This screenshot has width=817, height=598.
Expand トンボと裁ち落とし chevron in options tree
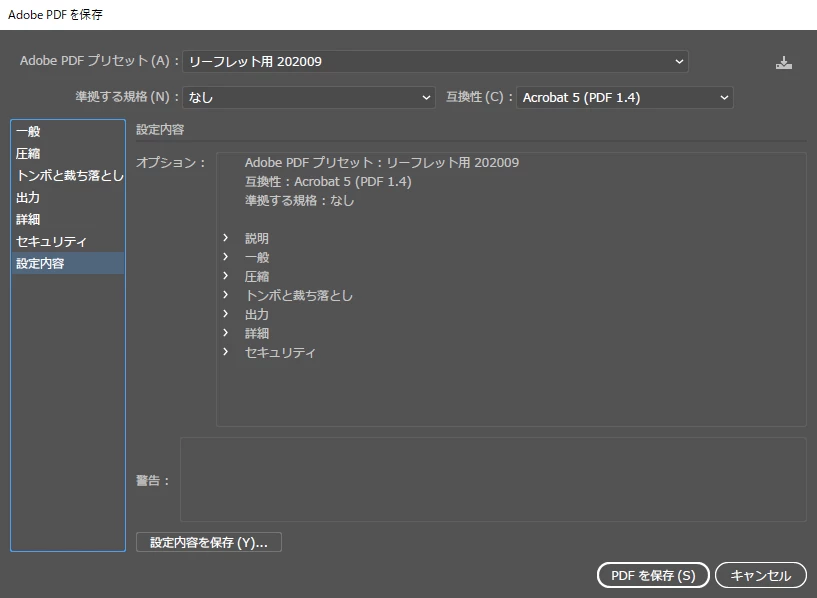226,294
